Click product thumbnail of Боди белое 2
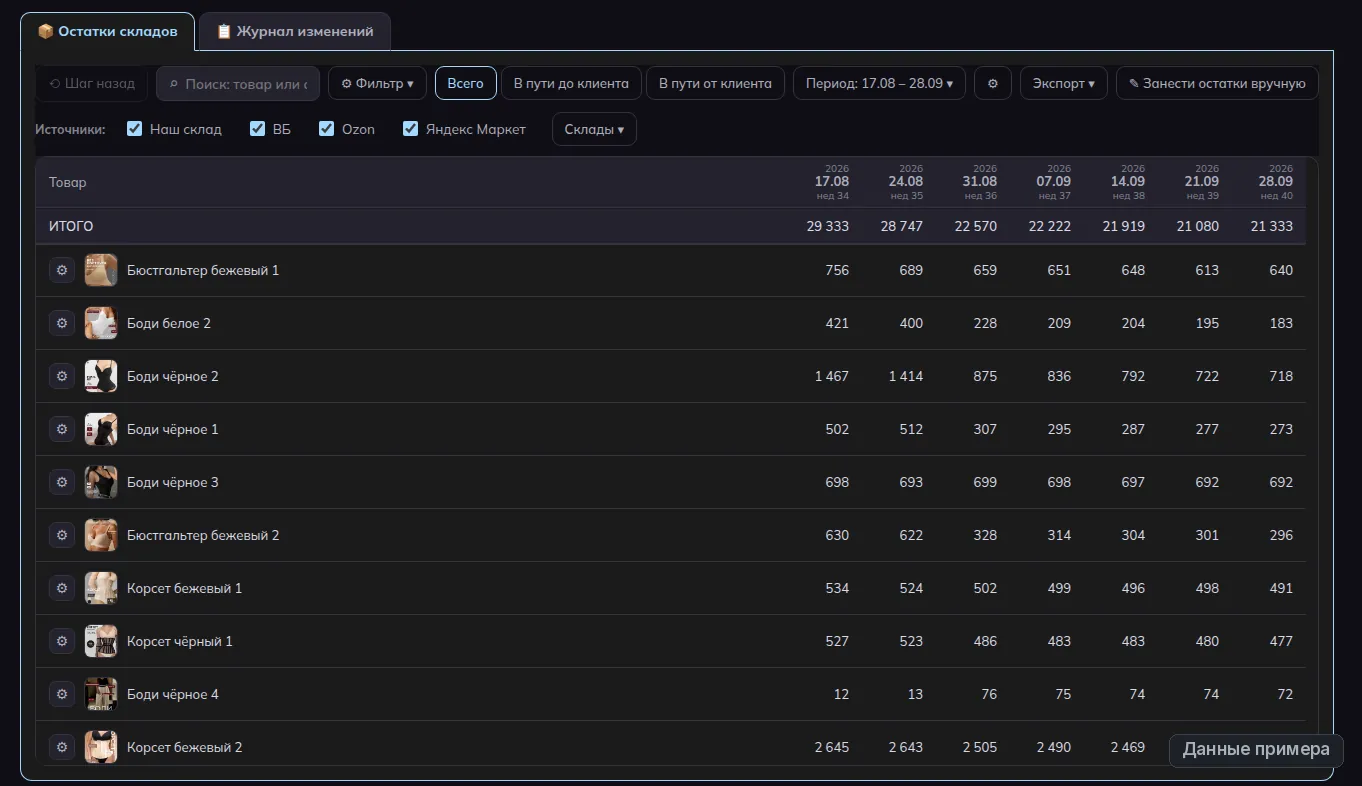 [x=101, y=323]
